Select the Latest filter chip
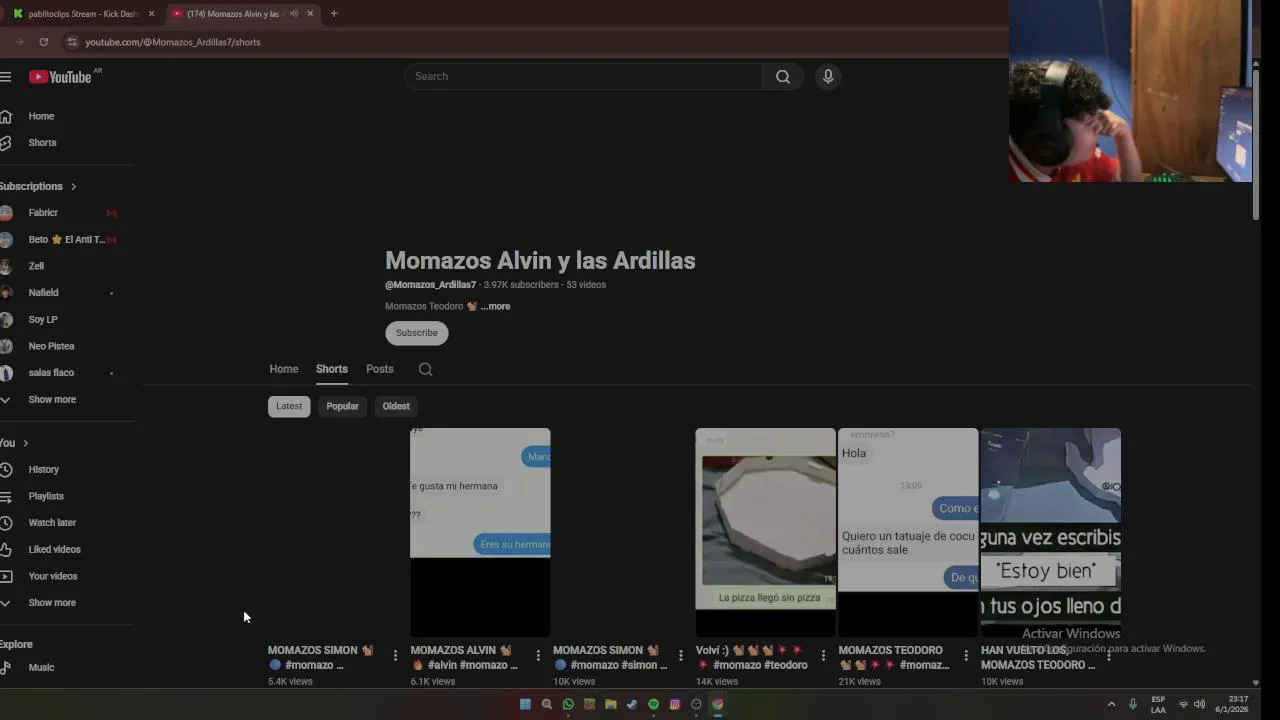 (x=289, y=406)
